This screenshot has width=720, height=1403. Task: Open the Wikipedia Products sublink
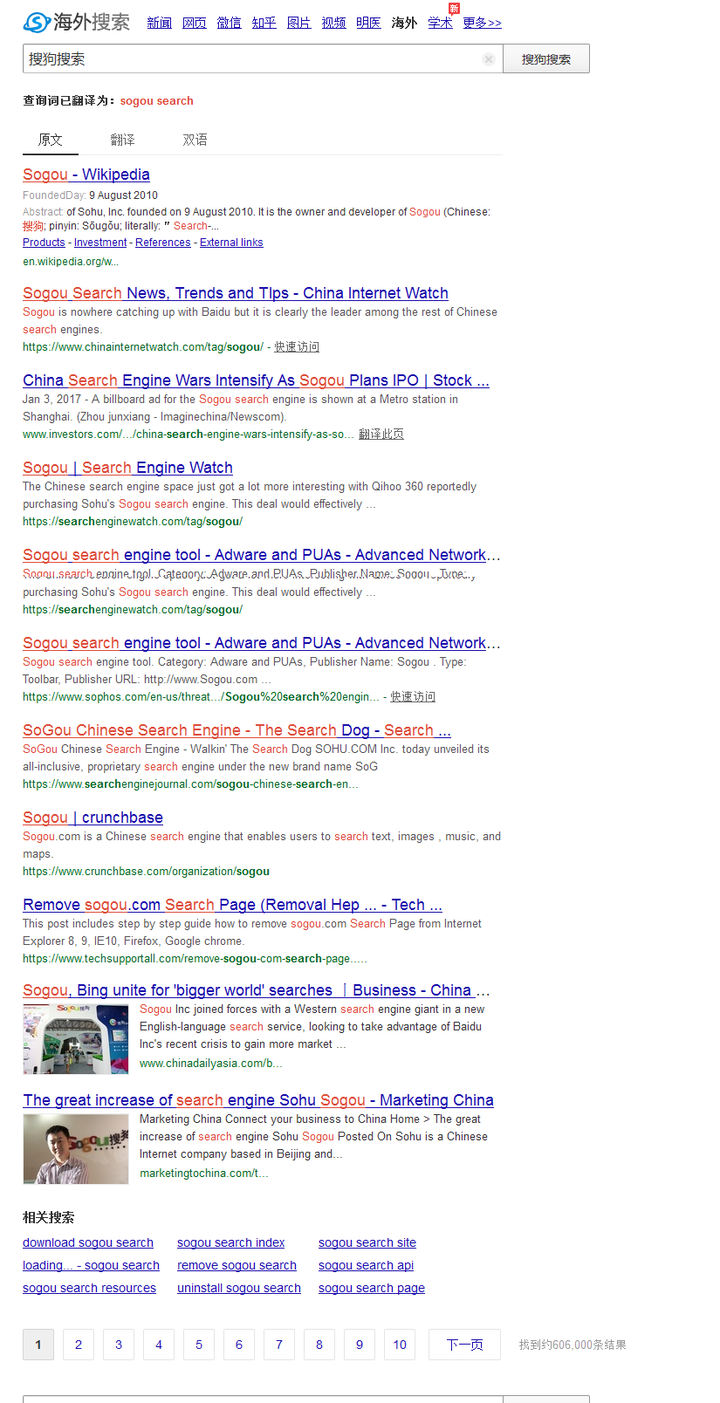[44, 242]
